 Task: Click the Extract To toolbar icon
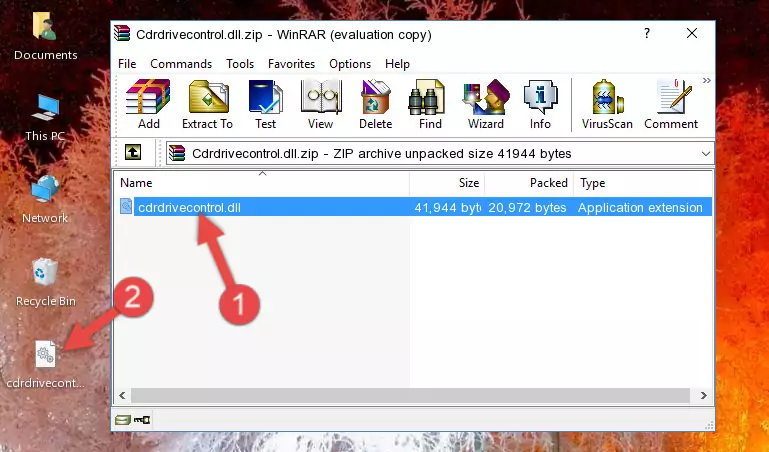[x=207, y=104]
